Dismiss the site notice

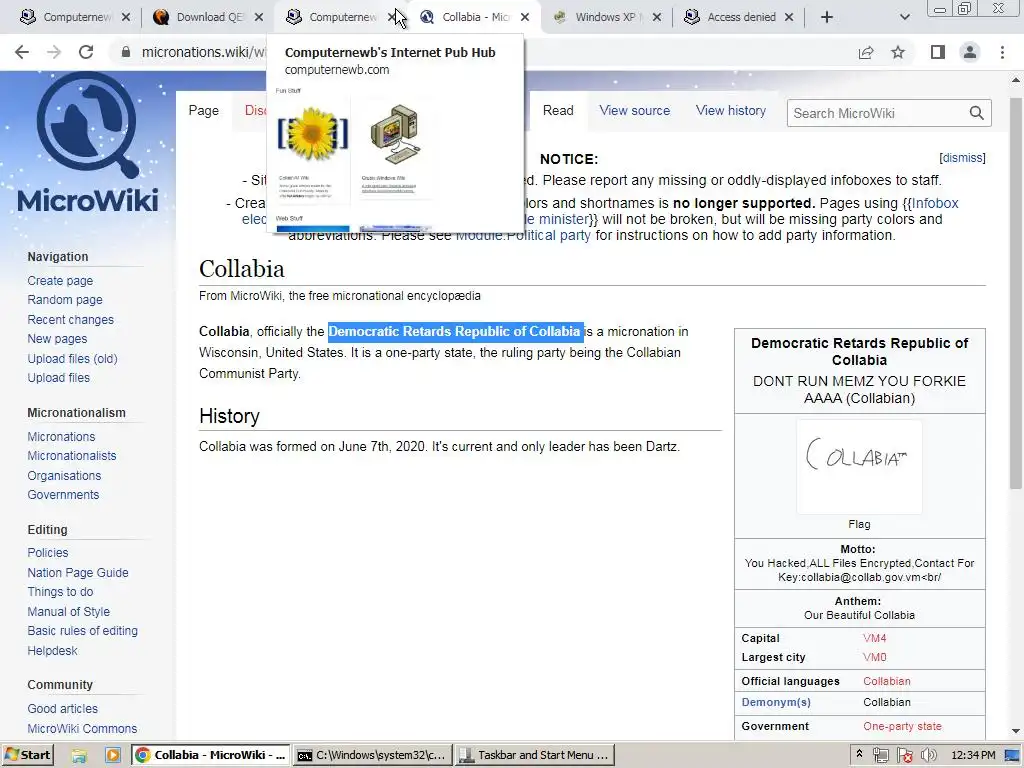point(962,158)
